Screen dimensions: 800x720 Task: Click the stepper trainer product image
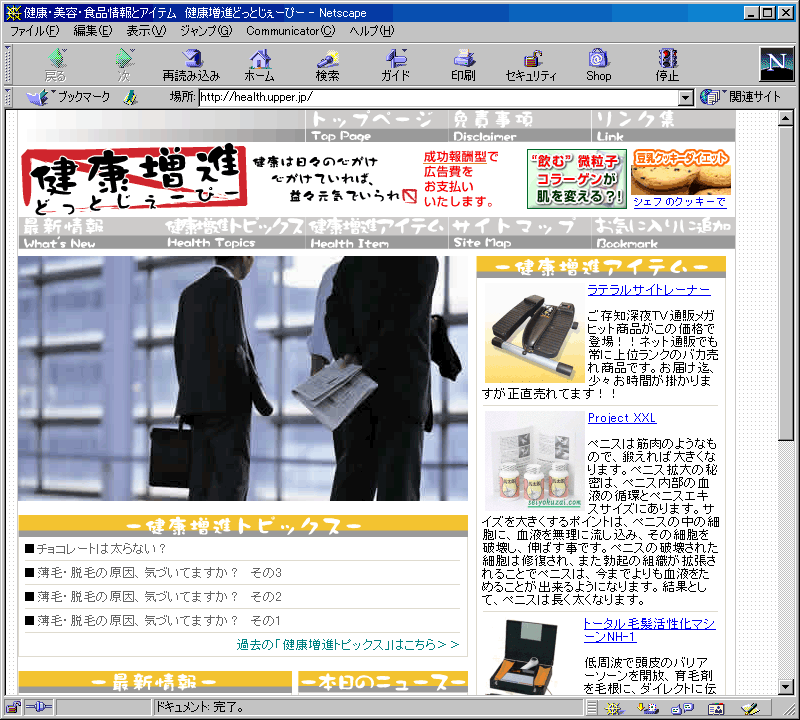point(534,333)
